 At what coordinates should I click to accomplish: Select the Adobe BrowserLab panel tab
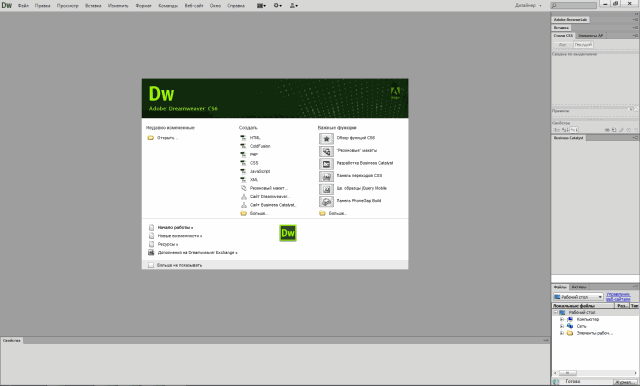(570, 20)
